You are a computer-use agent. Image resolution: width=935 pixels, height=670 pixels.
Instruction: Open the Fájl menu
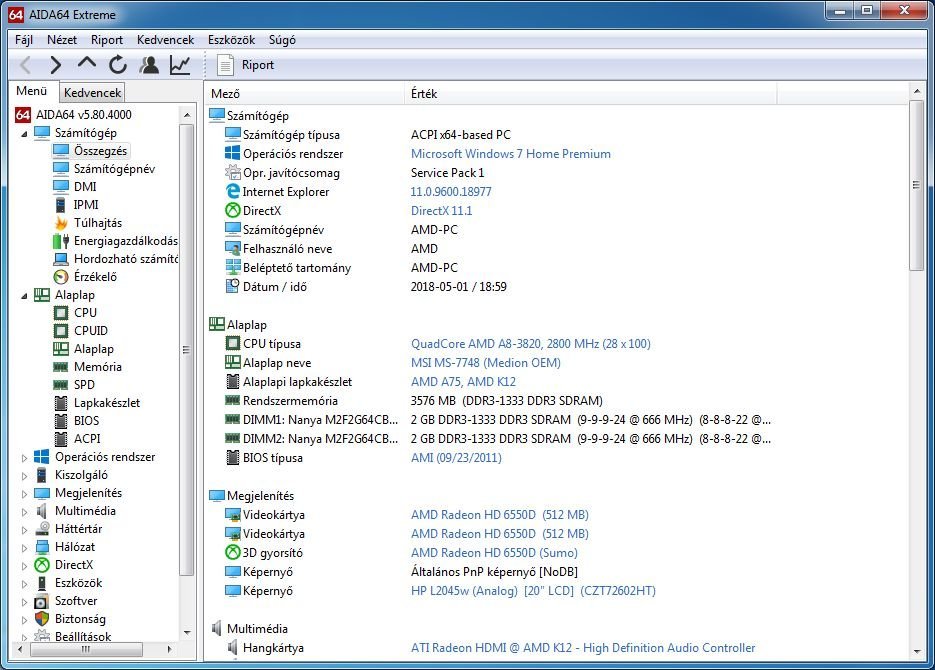coord(24,40)
